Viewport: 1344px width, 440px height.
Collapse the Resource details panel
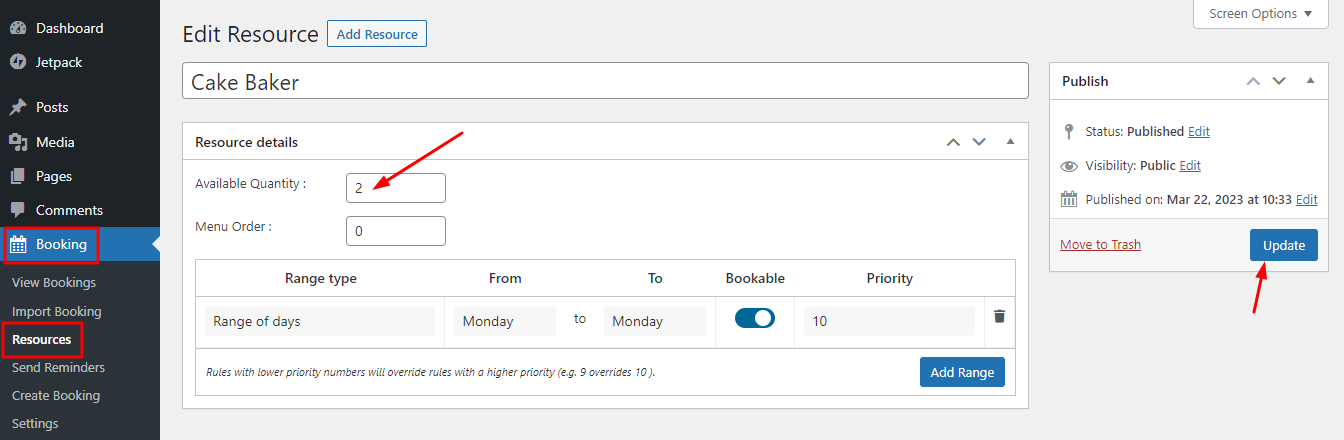(x=1010, y=142)
